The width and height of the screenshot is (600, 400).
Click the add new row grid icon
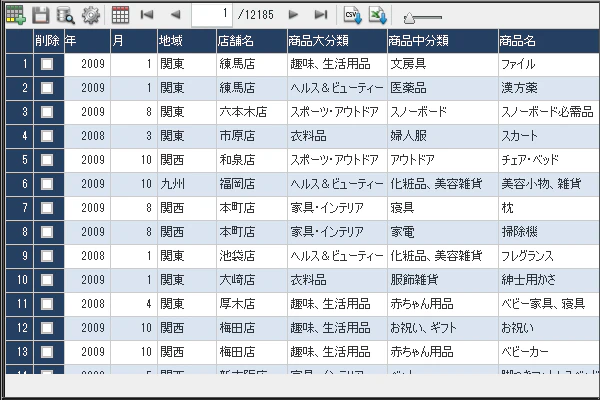click(16, 15)
